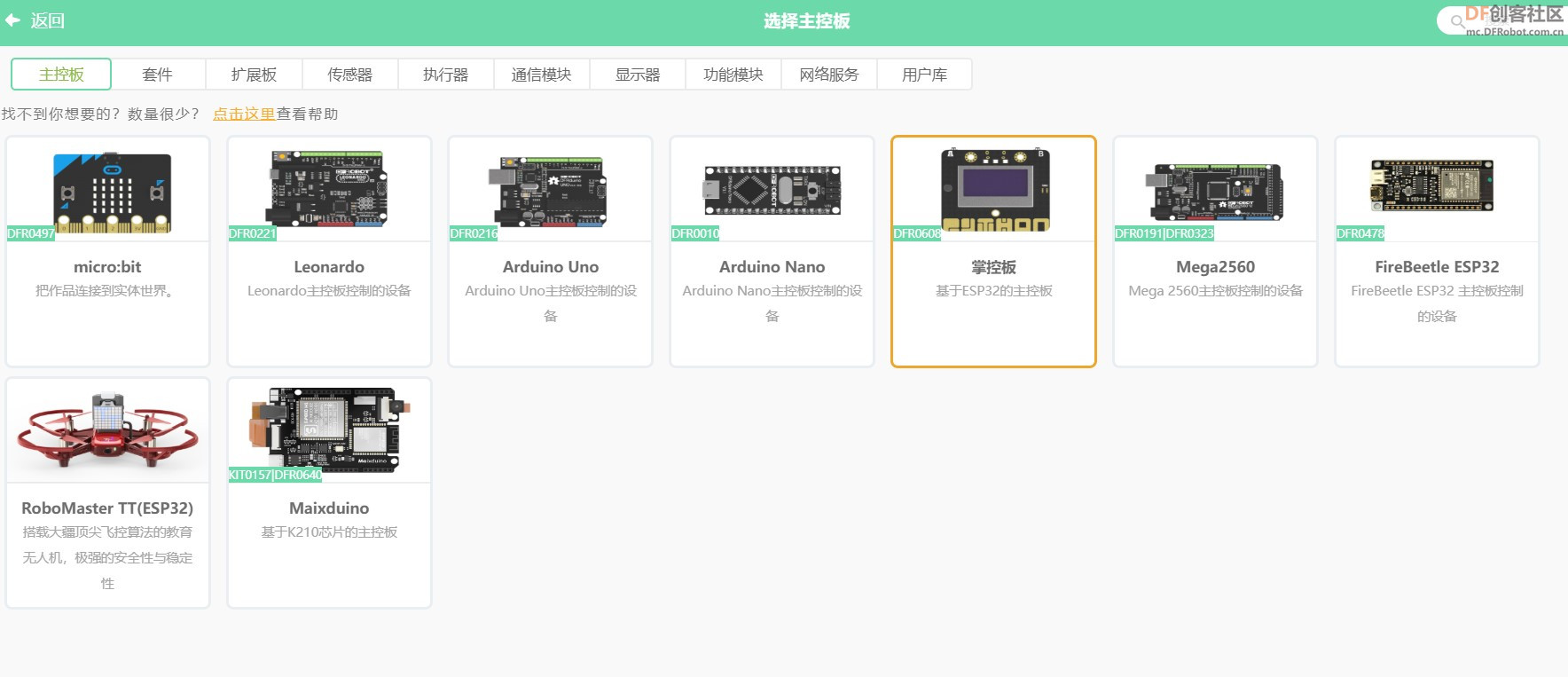Click Leonardo主控板控制的设备 description
This screenshot has width=1568, height=677.
[x=329, y=291]
